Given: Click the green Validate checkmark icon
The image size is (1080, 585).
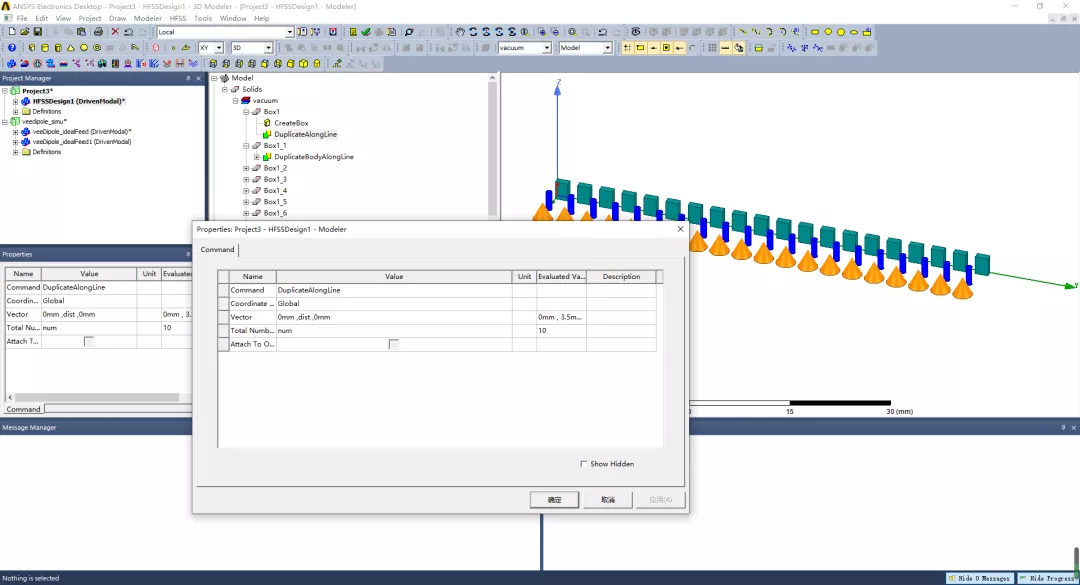Looking at the screenshot, I should point(366,32).
